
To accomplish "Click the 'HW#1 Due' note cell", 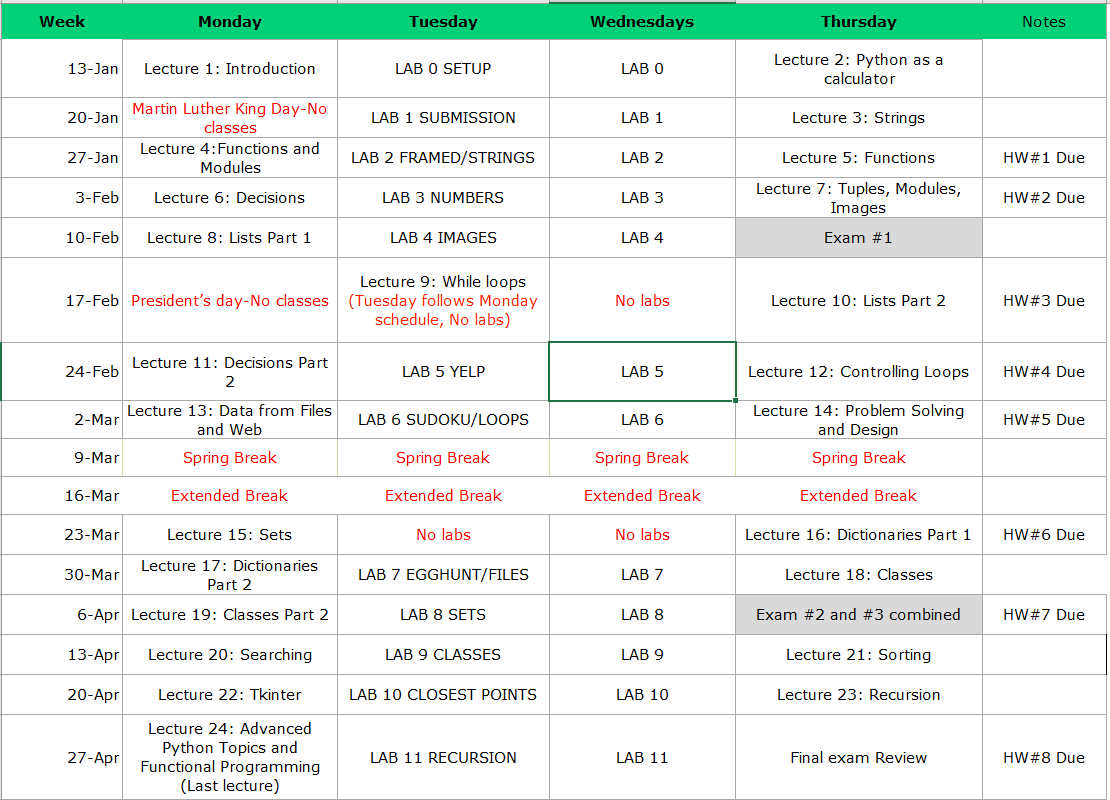I will 1043,158.
